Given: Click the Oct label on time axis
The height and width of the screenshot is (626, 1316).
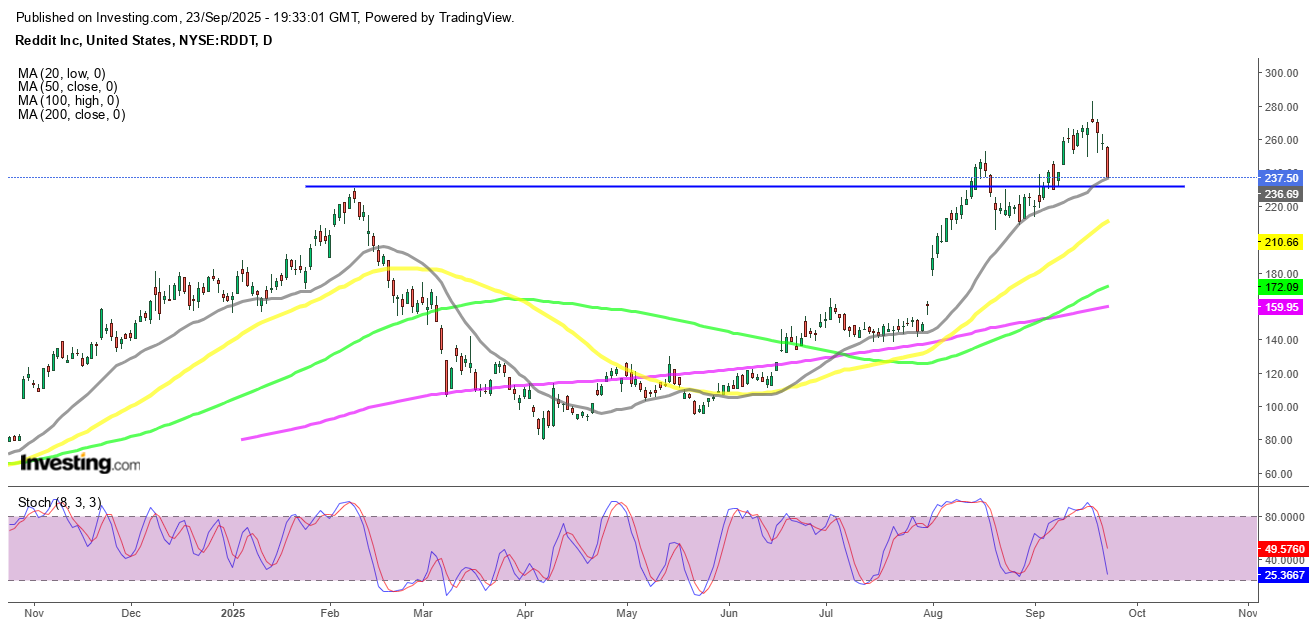Looking at the screenshot, I should (1140, 611).
